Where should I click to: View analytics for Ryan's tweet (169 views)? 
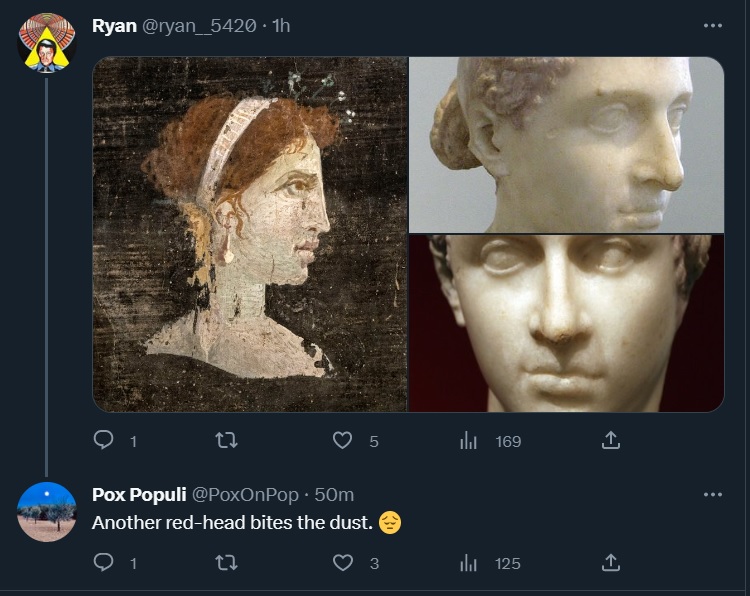click(x=468, y=440)
